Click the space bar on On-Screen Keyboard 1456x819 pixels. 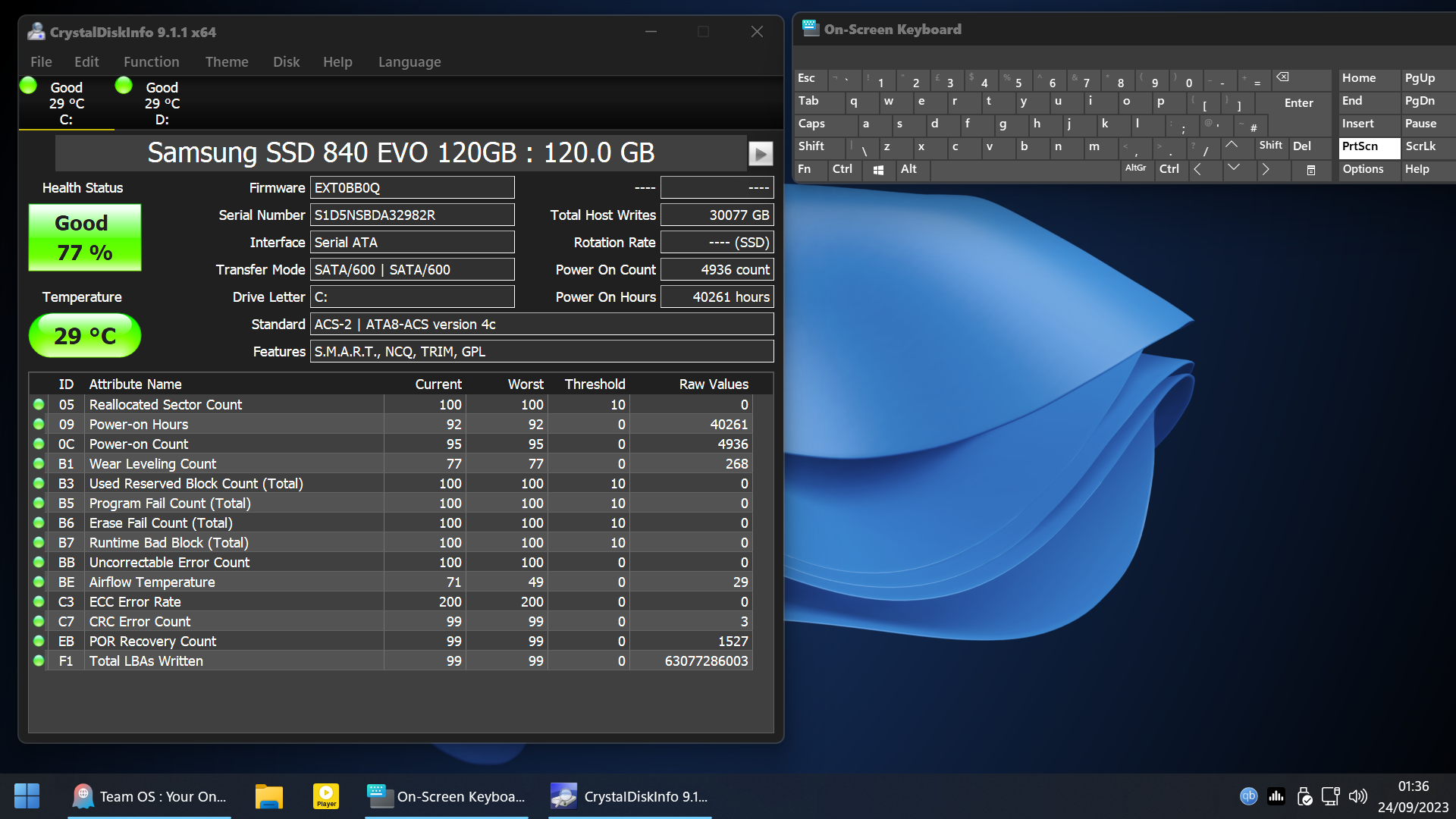coord(1025,170)
